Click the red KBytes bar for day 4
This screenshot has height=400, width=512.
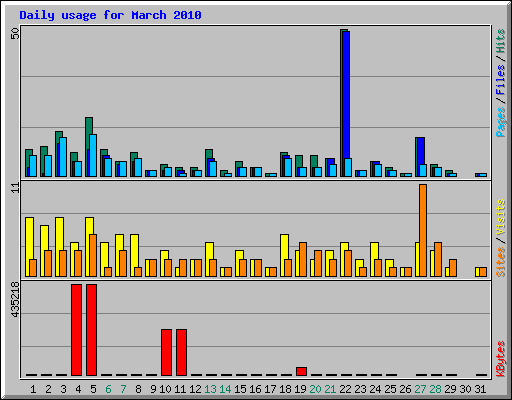[76, 330]
